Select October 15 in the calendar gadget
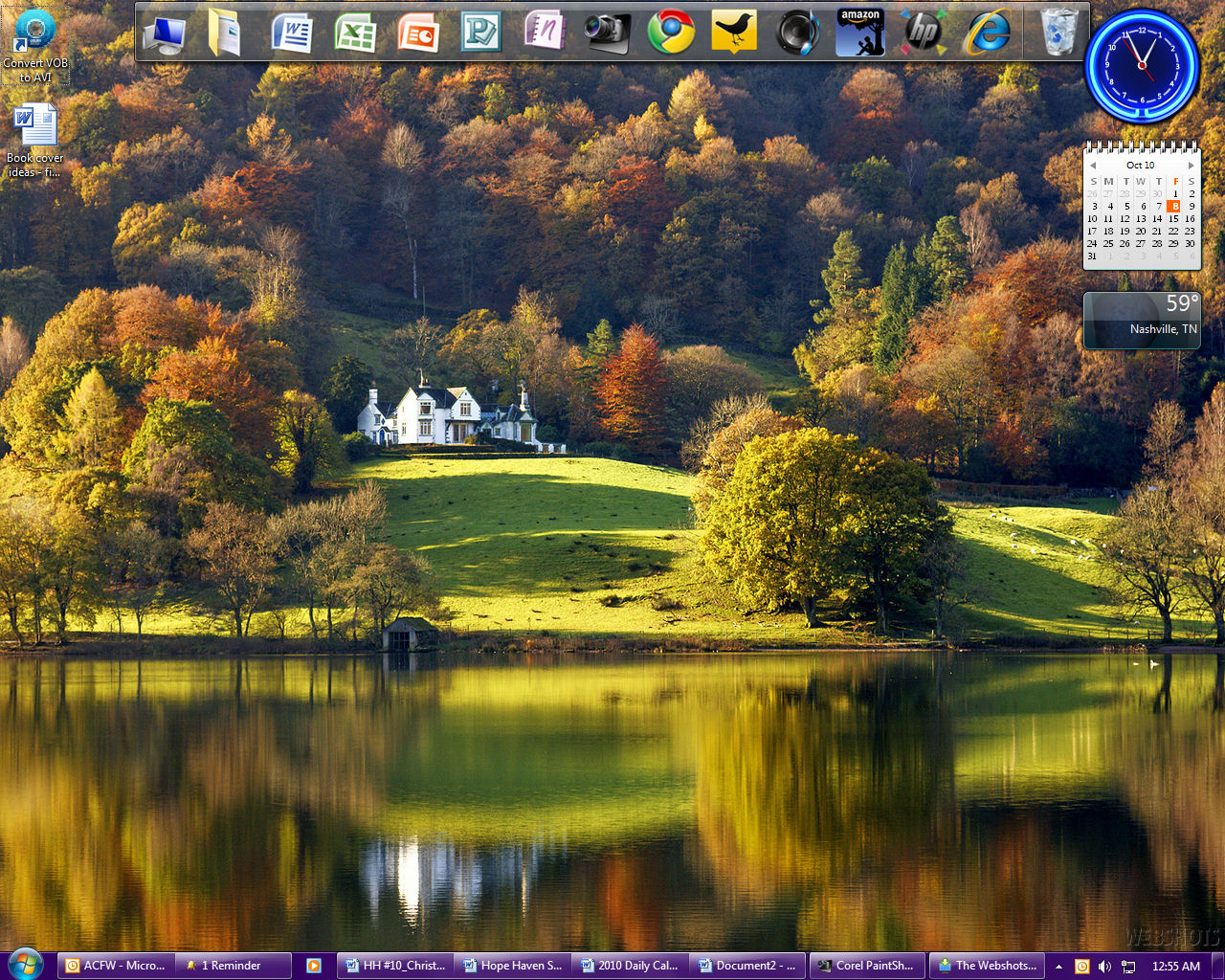The width and height of the screenshot is (1225, 980). point(1173,219)
